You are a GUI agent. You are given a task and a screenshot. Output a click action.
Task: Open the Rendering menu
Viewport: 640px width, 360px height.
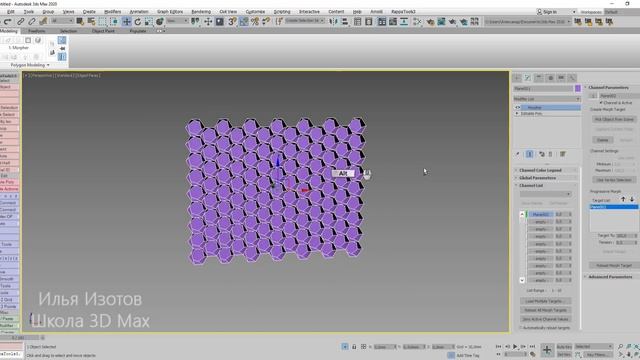pyautogui.click(x=201, y=12)
